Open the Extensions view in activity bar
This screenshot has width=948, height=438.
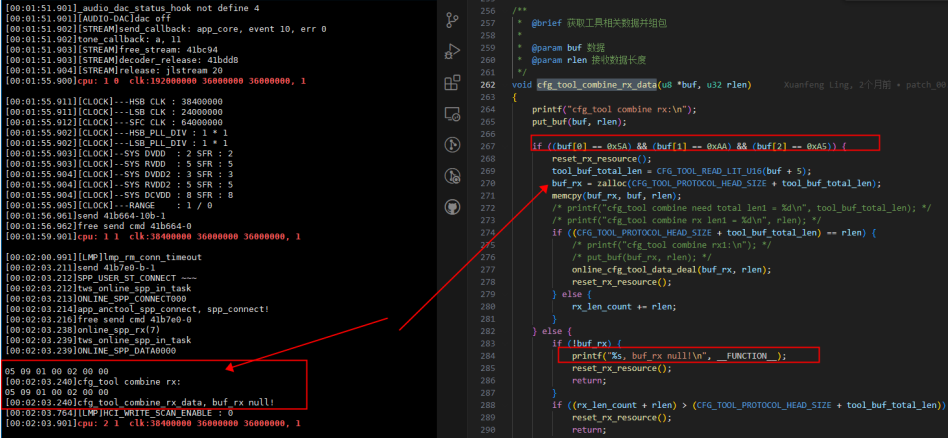click(452, 83)
